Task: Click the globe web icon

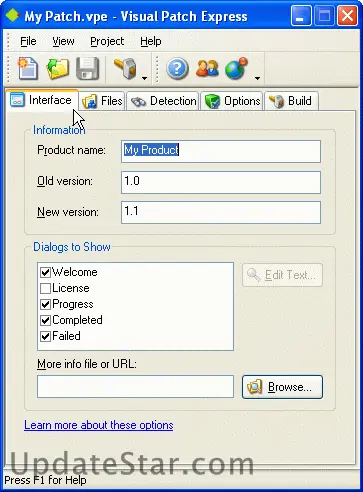Action: (x=236, y=69)
